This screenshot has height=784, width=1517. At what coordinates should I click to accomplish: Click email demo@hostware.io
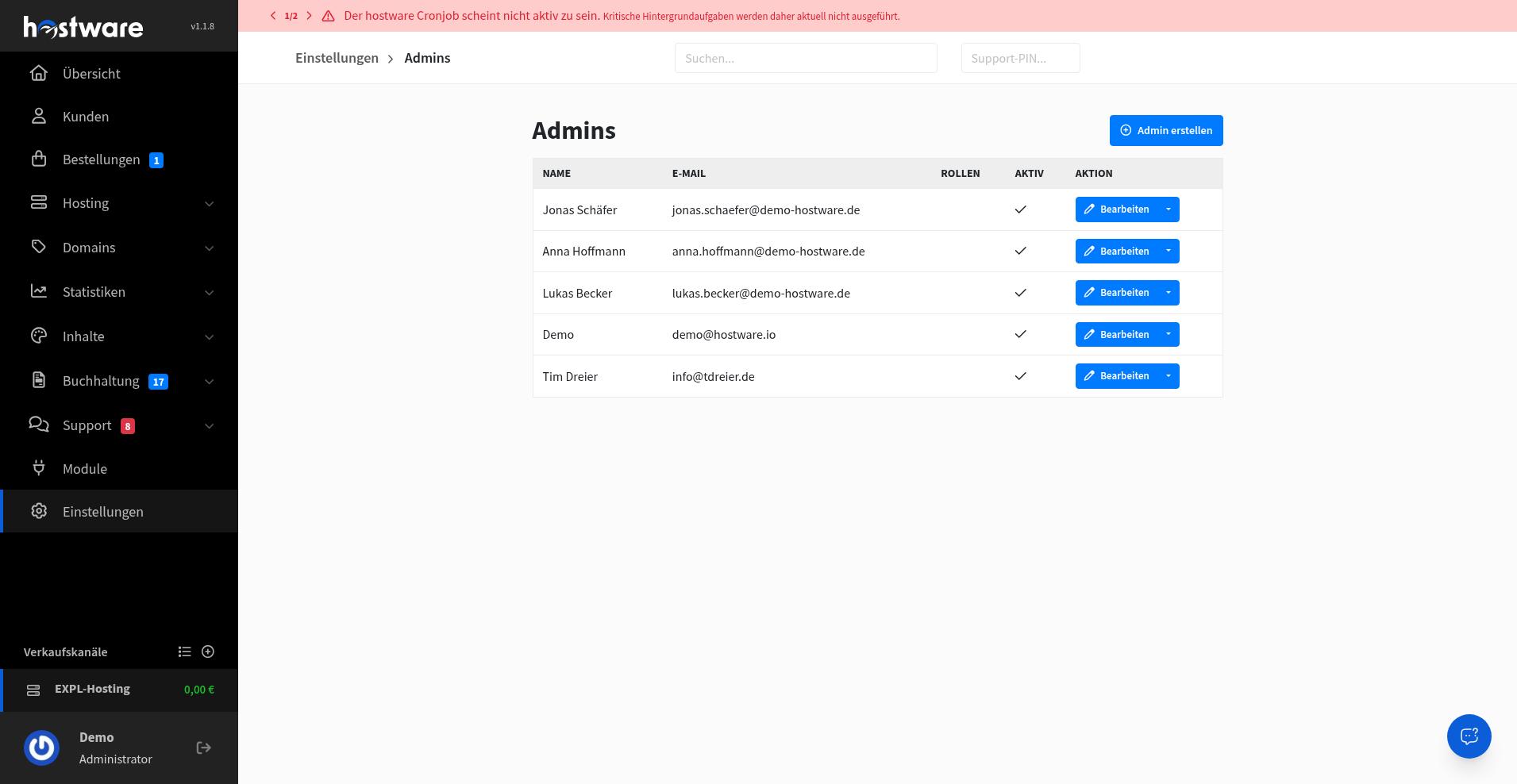tap(724, 335)
